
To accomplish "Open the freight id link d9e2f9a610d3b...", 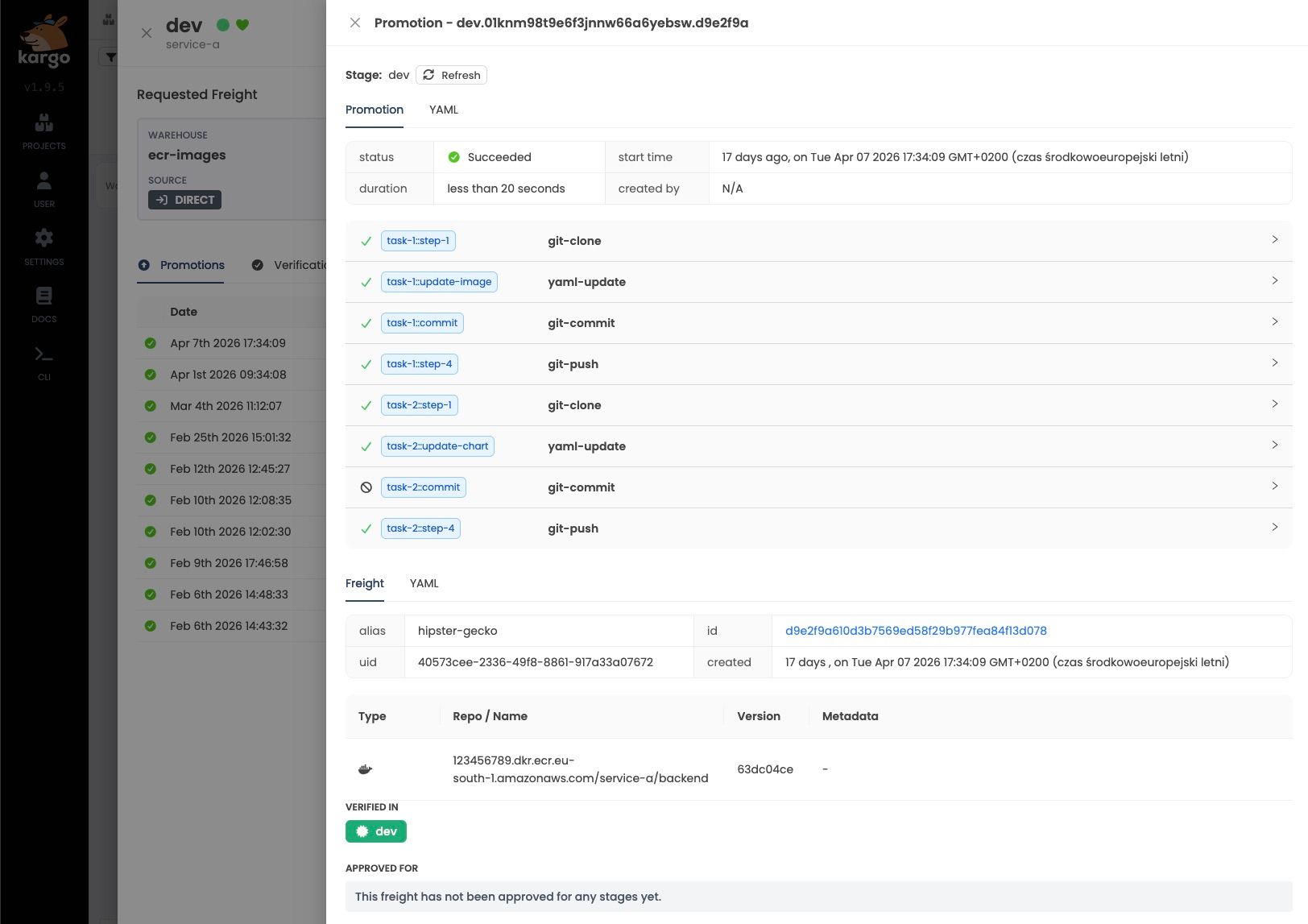I will click(x=916, y=631).
